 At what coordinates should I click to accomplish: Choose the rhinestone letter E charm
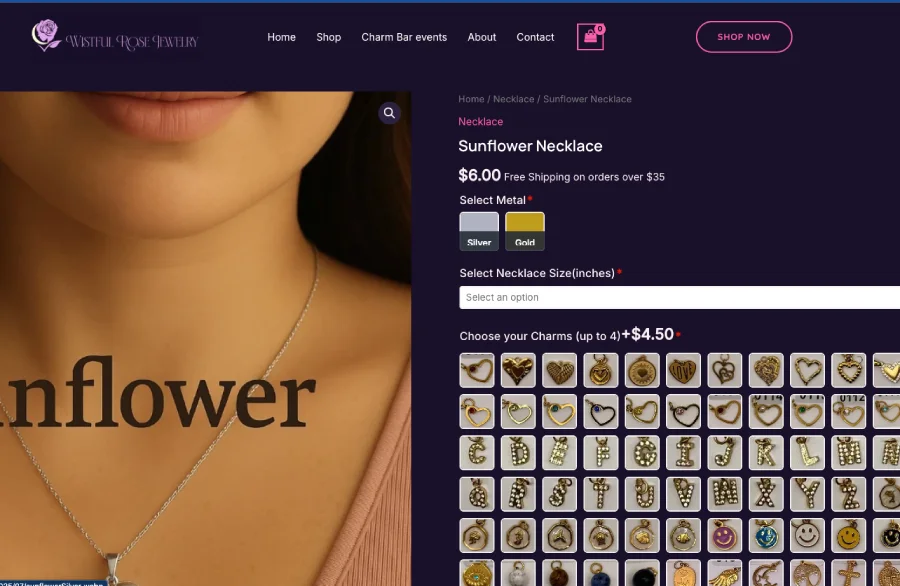tap(559, 453)
